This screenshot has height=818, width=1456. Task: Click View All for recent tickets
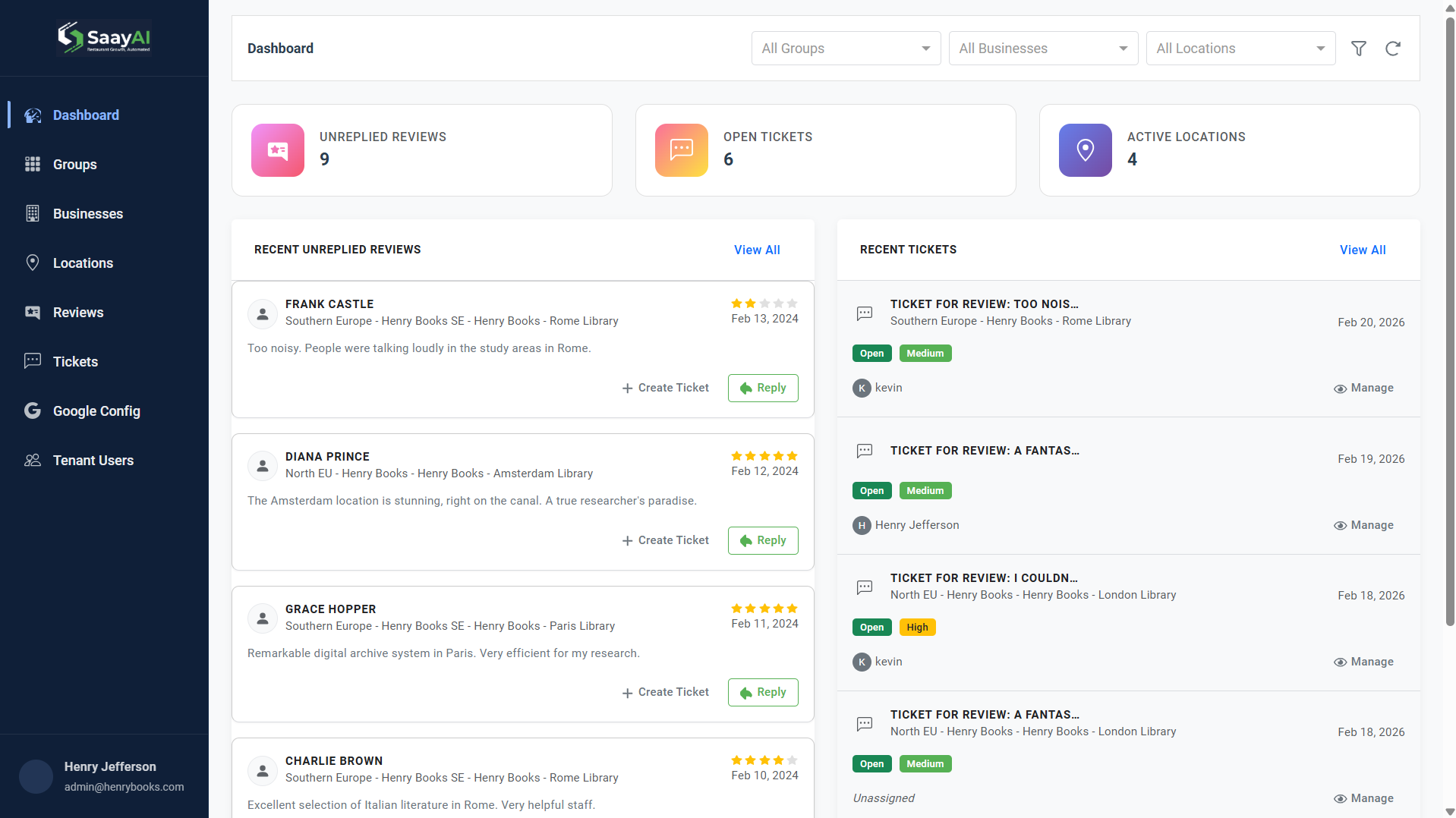pos(1362,250)
